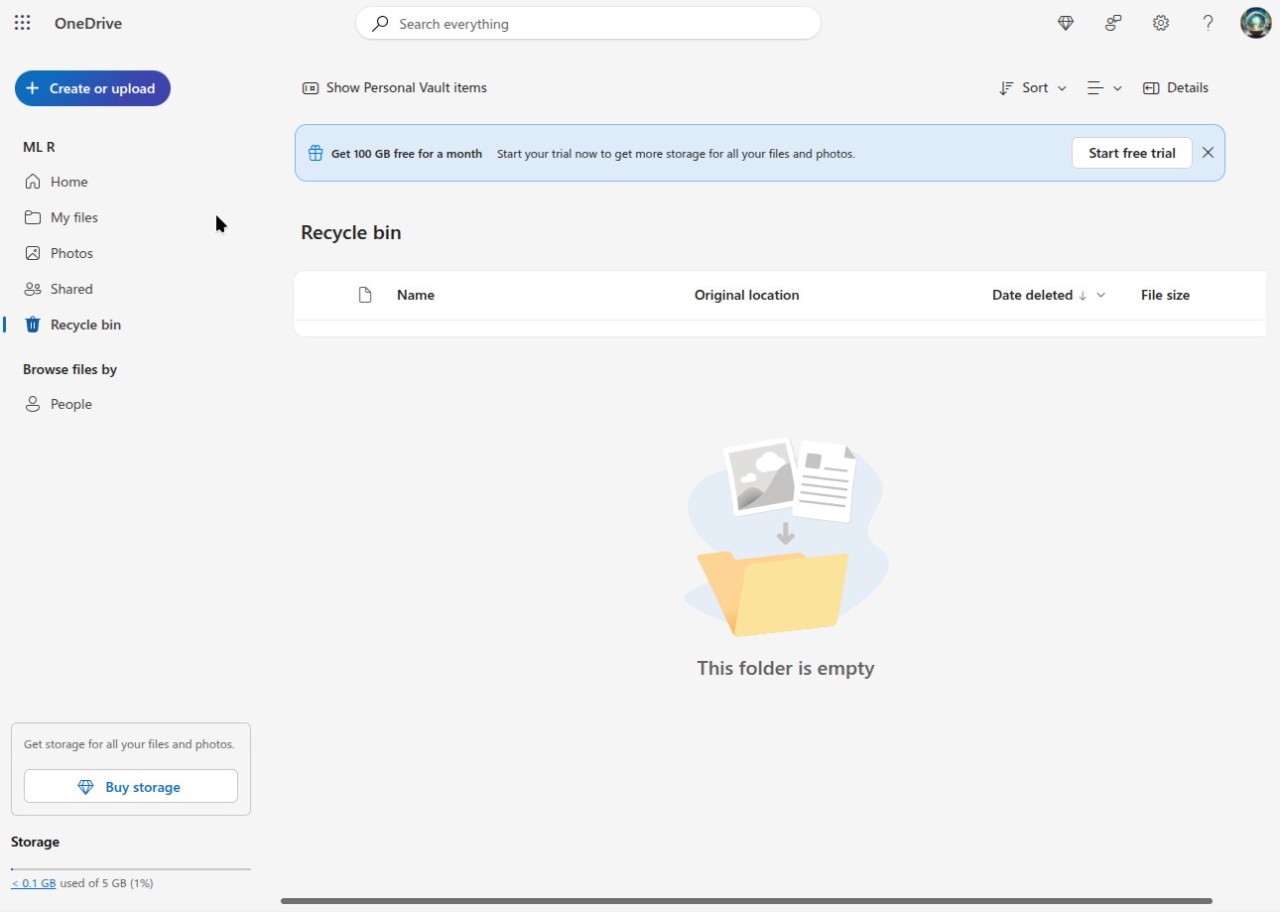Open Buy storage
This screenshot has width=1280, height=912.
[x=130, y=786]
